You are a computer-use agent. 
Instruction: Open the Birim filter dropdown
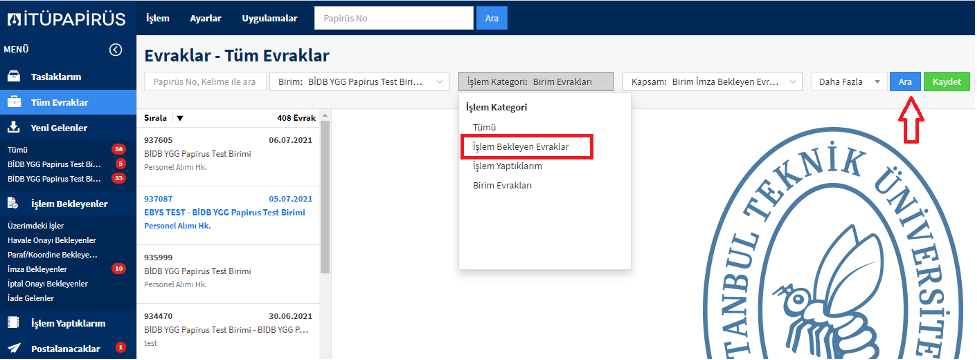[x=359, y=82]
